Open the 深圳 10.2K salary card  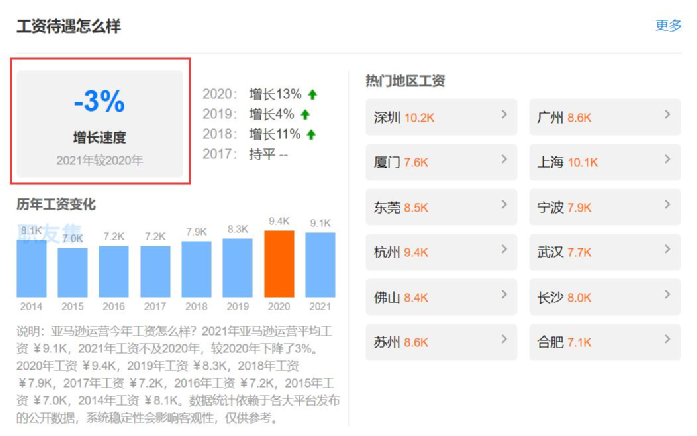441,117
